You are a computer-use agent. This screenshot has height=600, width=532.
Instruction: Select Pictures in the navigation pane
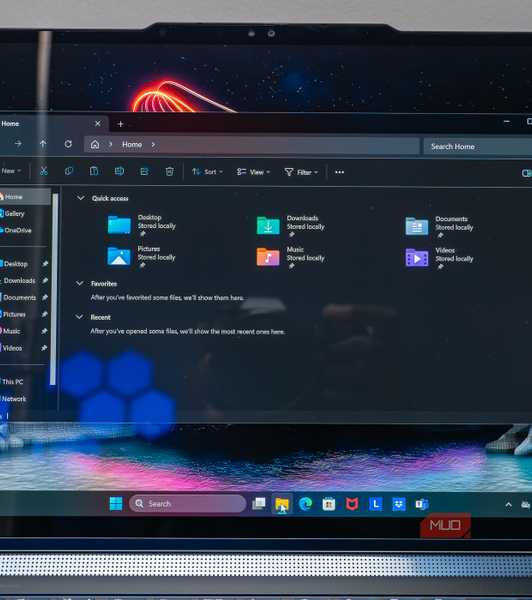tap(15, 314)
